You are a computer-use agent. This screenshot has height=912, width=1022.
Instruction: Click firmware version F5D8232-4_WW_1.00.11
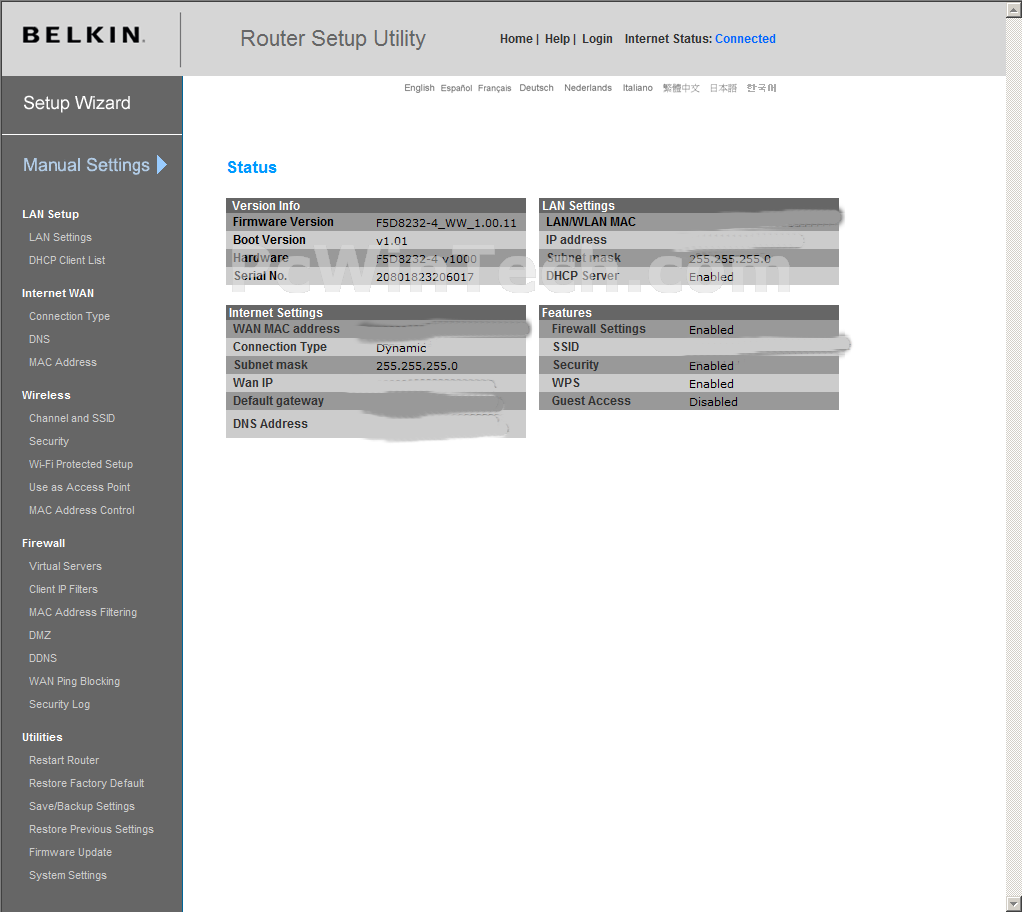click(446, 223)
